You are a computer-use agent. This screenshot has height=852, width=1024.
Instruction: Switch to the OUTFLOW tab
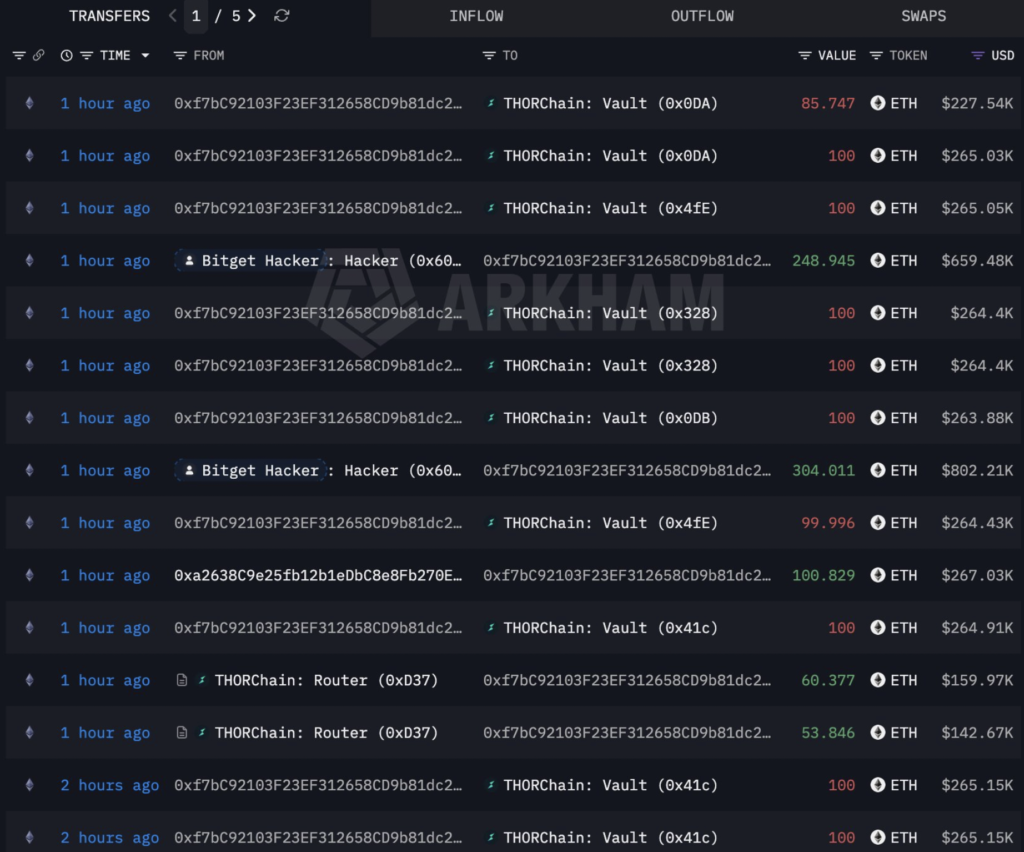(x=702, y=16)
